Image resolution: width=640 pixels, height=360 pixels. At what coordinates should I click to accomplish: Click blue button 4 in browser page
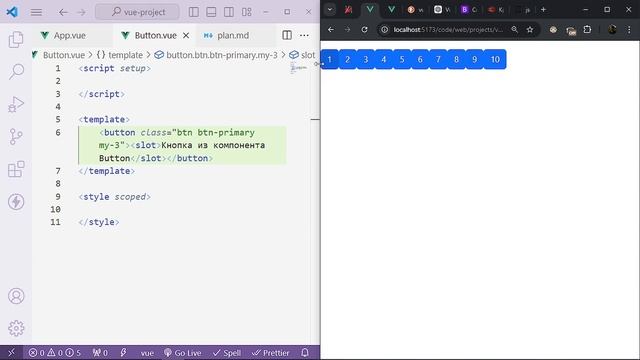pos(384,60)
